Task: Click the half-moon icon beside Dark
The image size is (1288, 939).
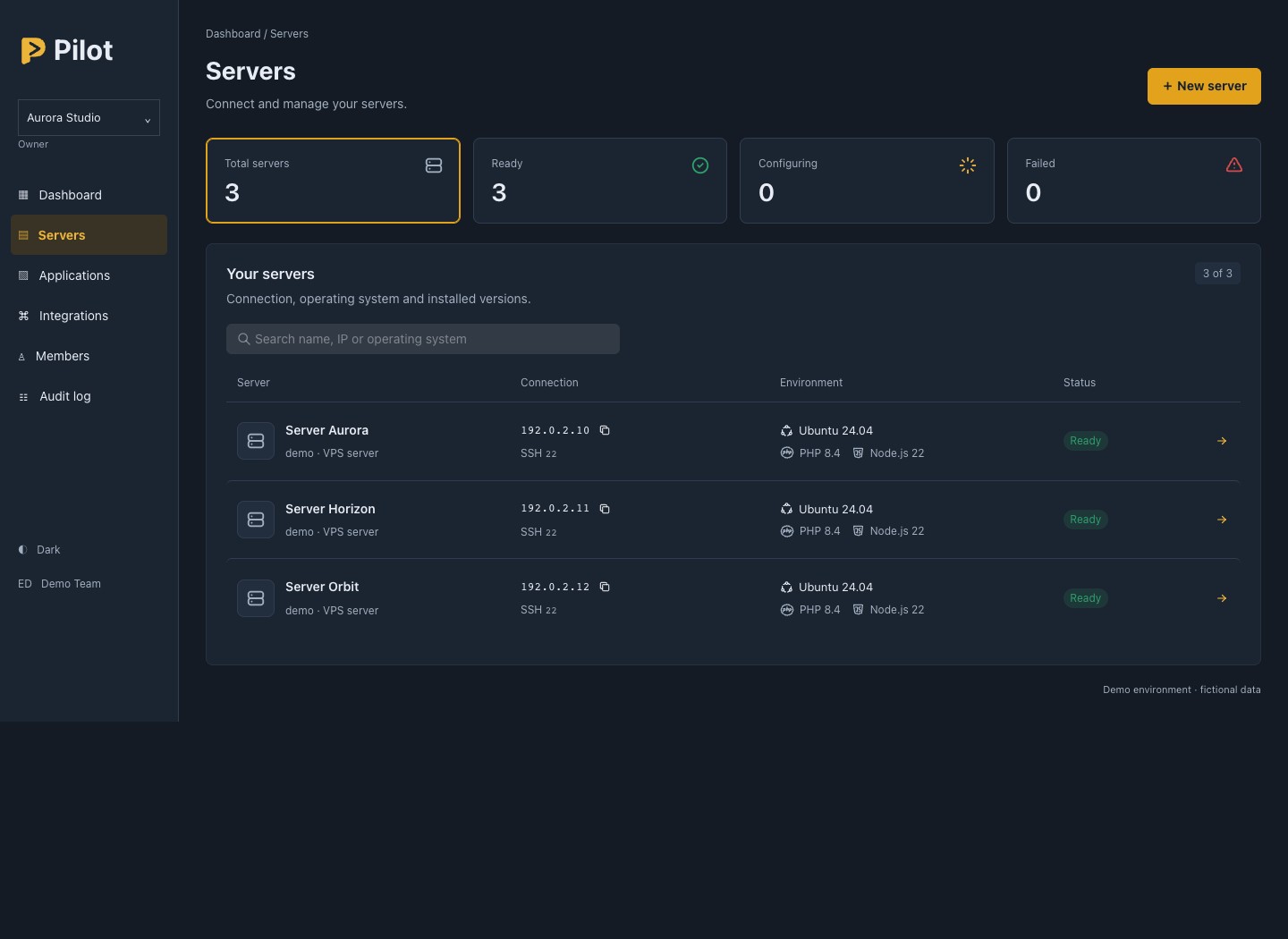Action: tap(23, 550)
